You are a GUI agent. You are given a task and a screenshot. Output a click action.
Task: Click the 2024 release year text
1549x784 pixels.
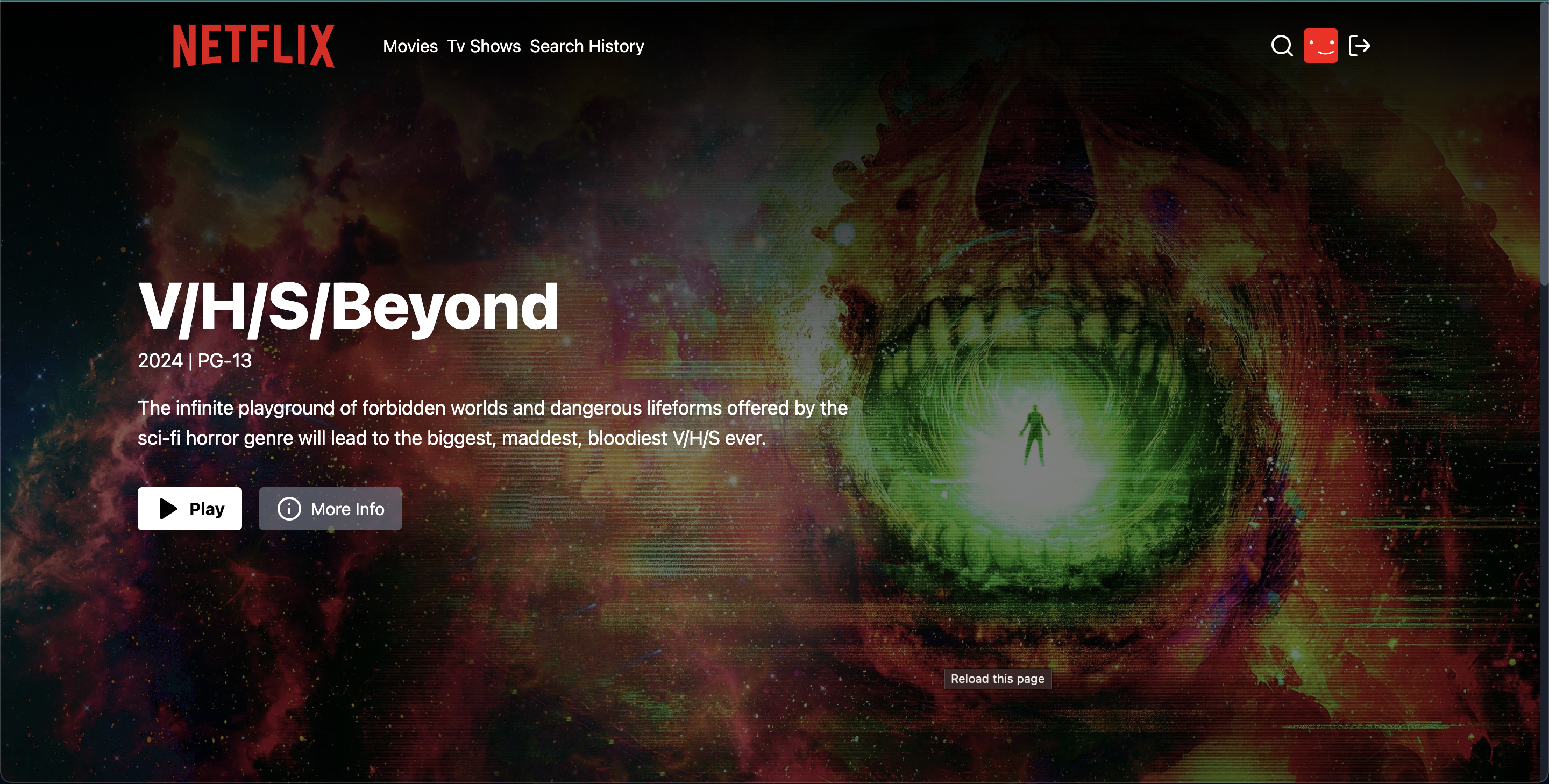[x=160, y=361]
